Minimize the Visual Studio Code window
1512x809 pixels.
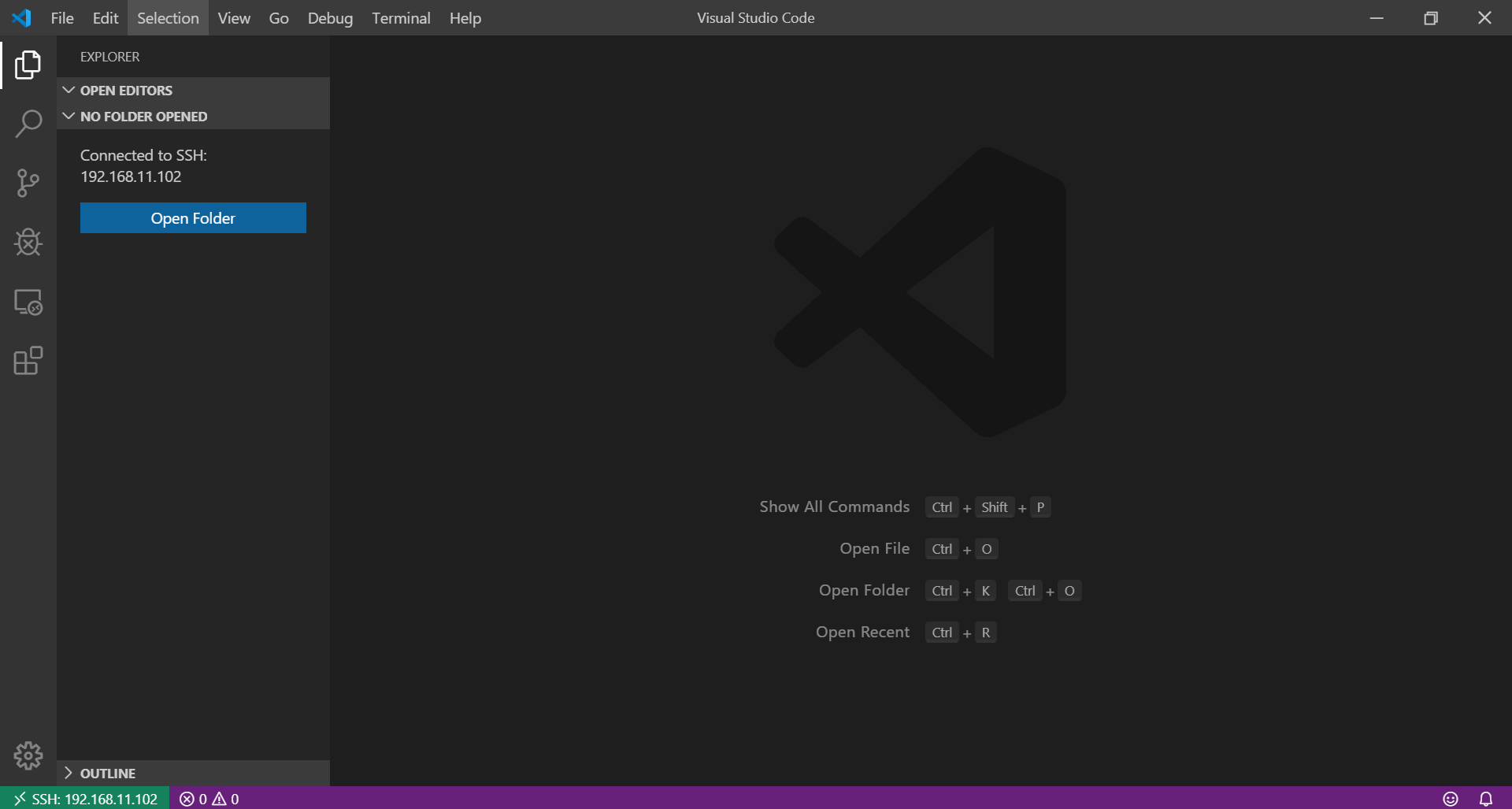[1377, 17]
